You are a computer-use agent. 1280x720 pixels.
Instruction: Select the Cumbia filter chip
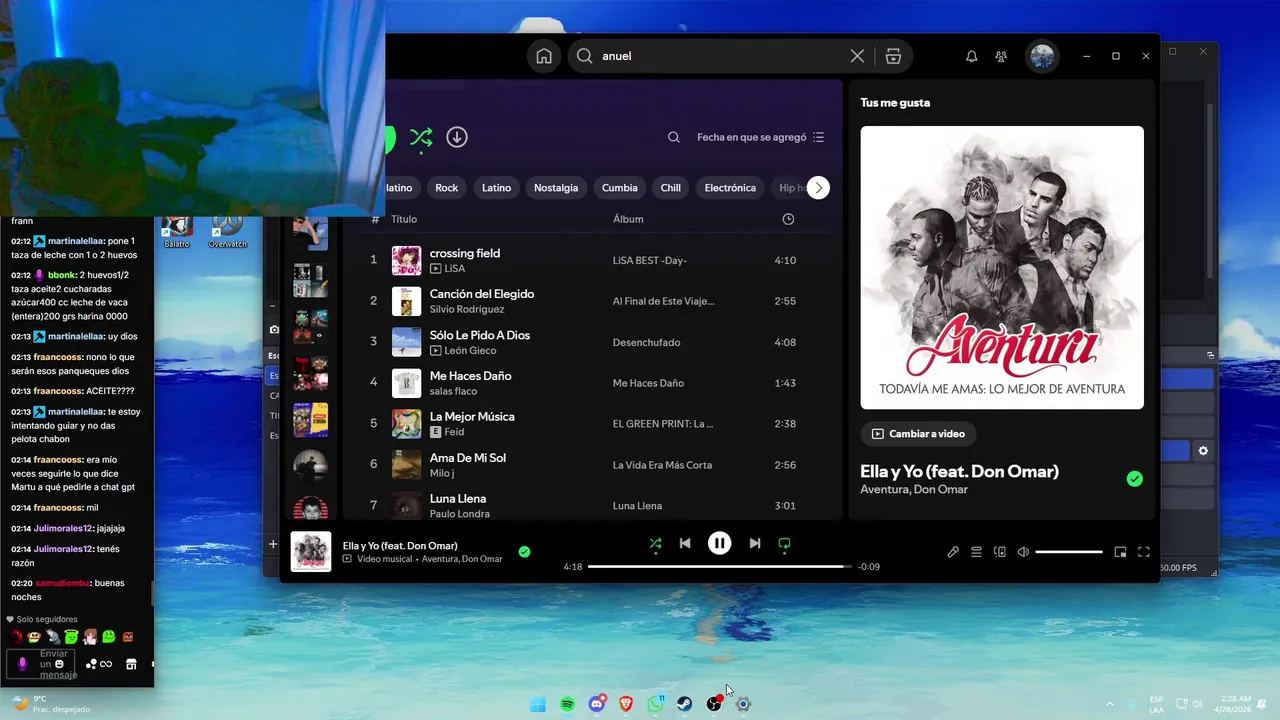pyautogui.click(x=620, y=188)
